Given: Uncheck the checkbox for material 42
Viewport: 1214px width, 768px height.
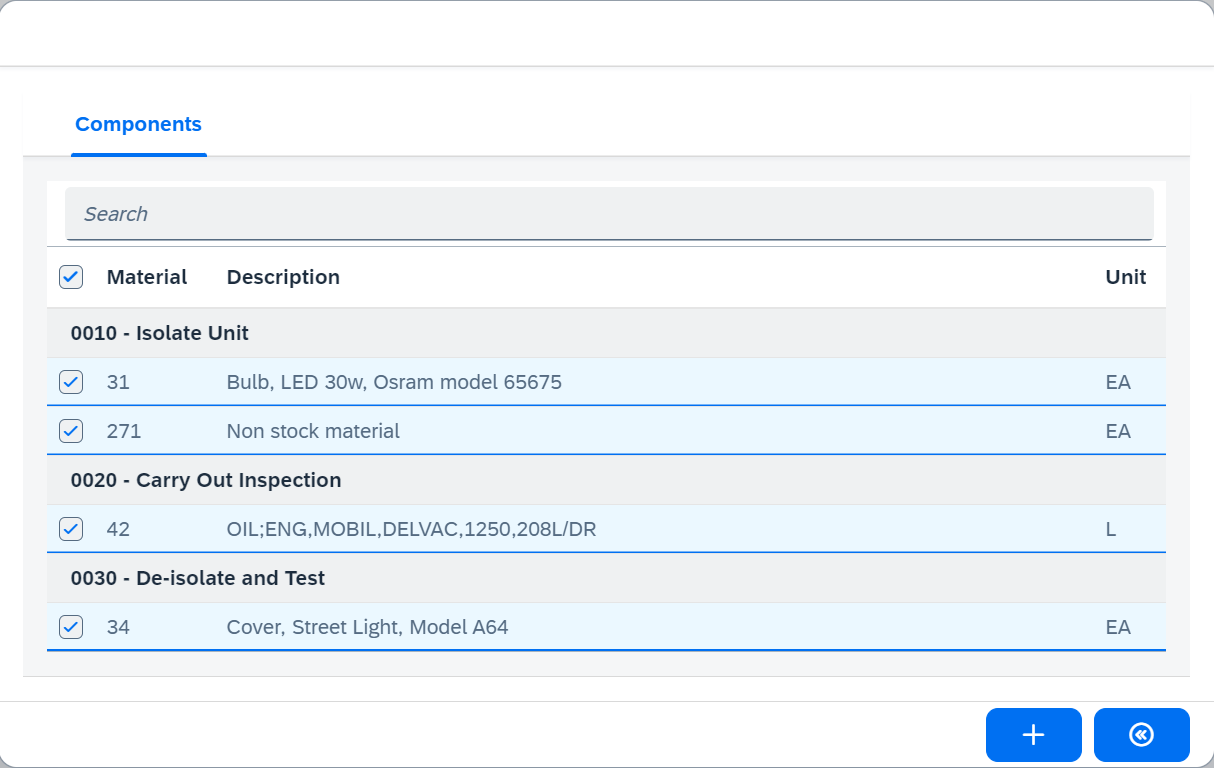Looking at the screenshot, I should (x=71, y=529).
